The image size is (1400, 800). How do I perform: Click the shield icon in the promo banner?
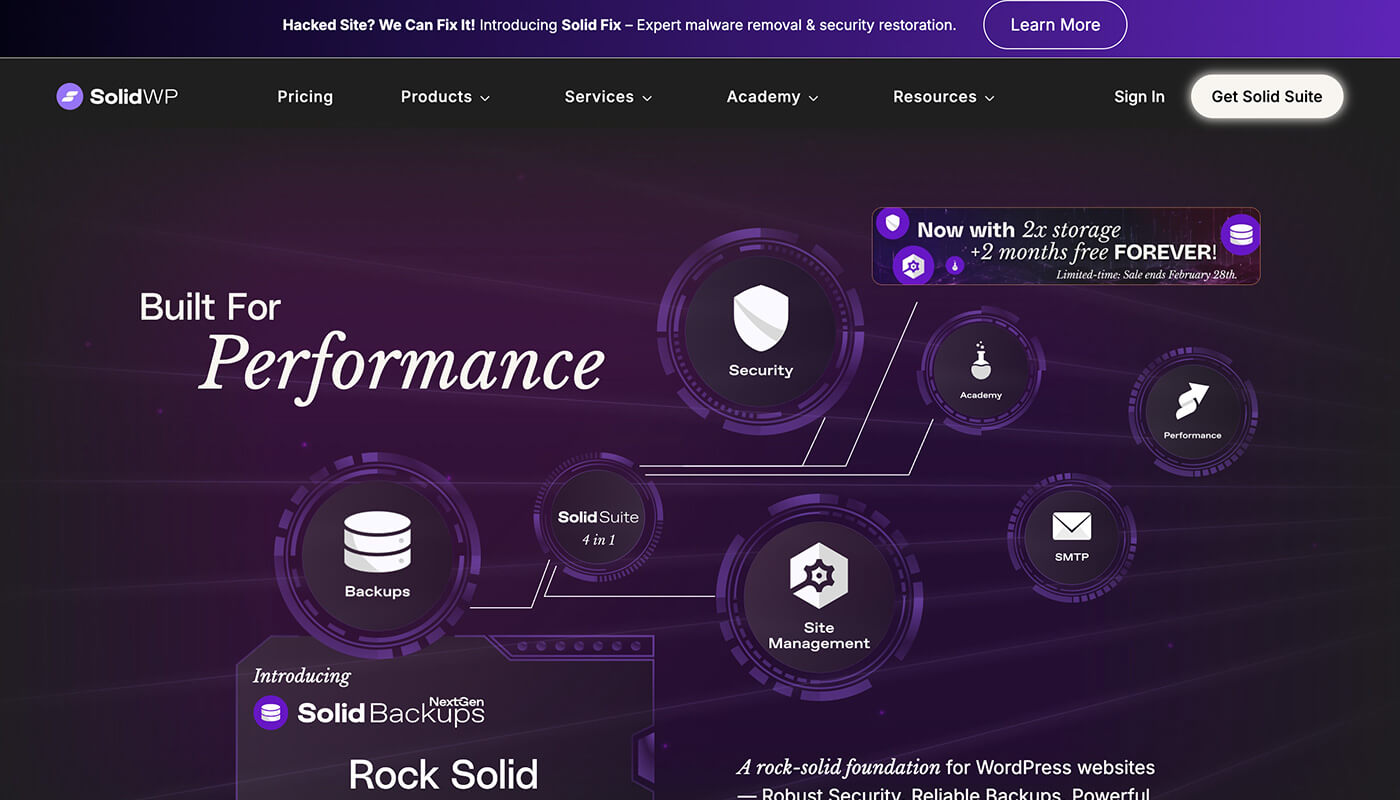click(892, 223)
